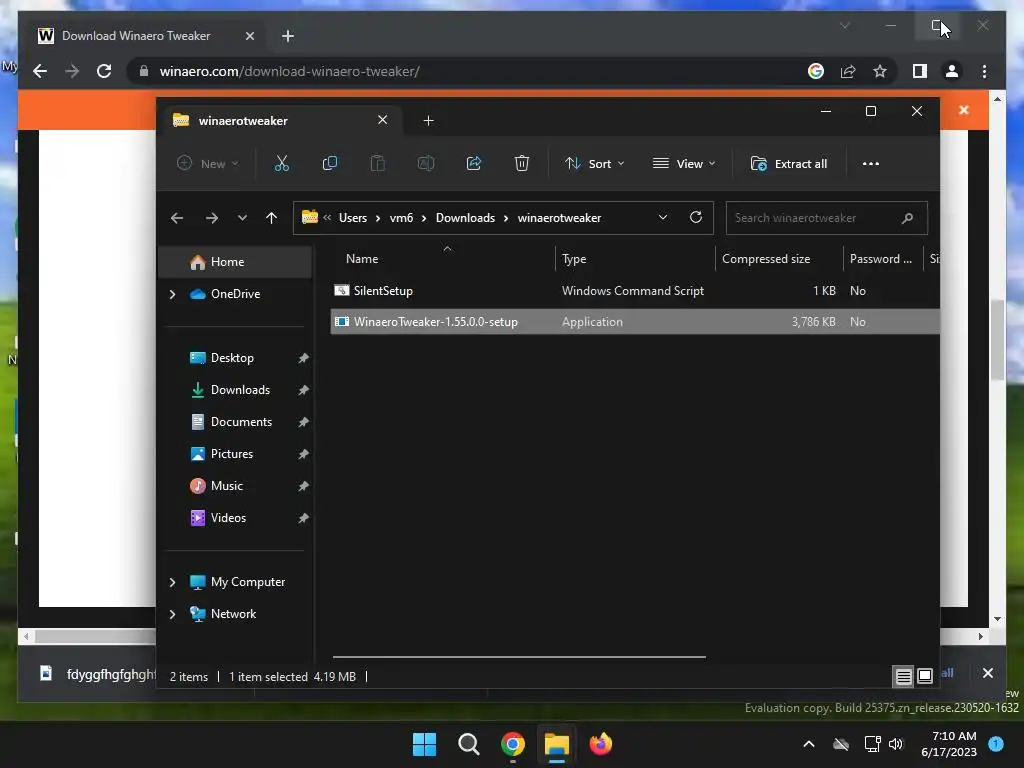This screenshot has width=1024, height=768.
Task: Click the Paste clipboard icon in Explorer toolbar
Action: (x=377, y=163)
